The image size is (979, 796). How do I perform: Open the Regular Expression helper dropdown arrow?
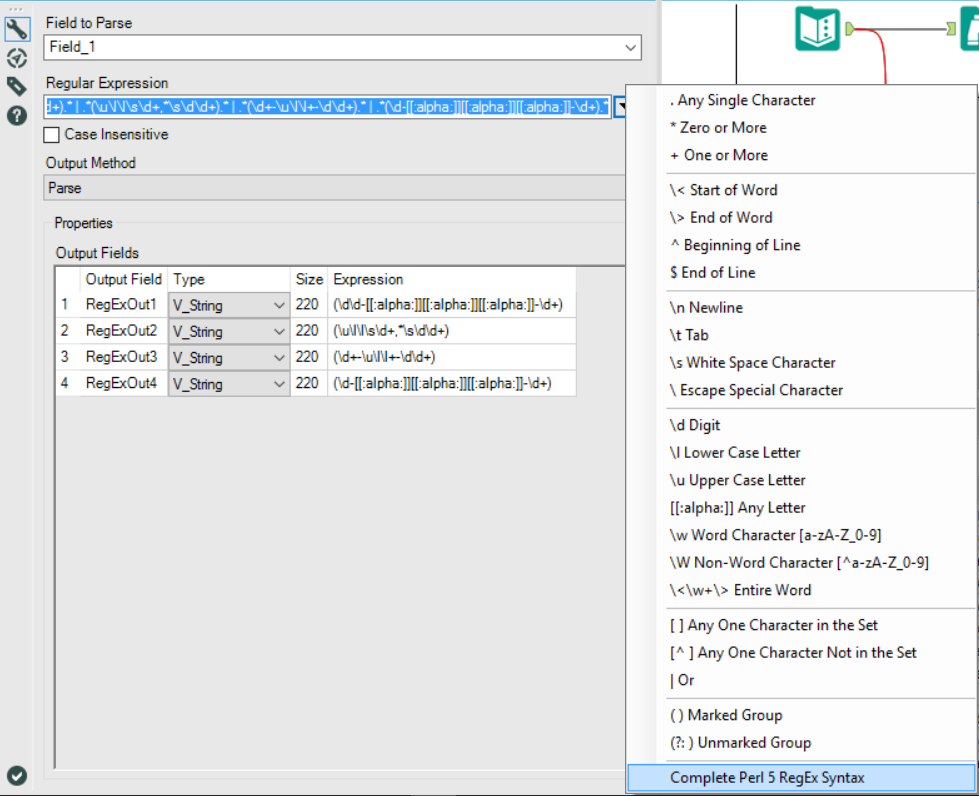point(620,107)
